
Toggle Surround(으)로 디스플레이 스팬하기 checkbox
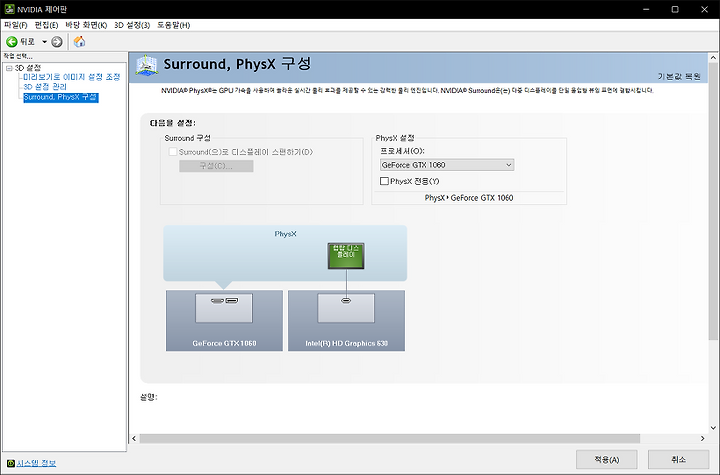tap(173, 152)
